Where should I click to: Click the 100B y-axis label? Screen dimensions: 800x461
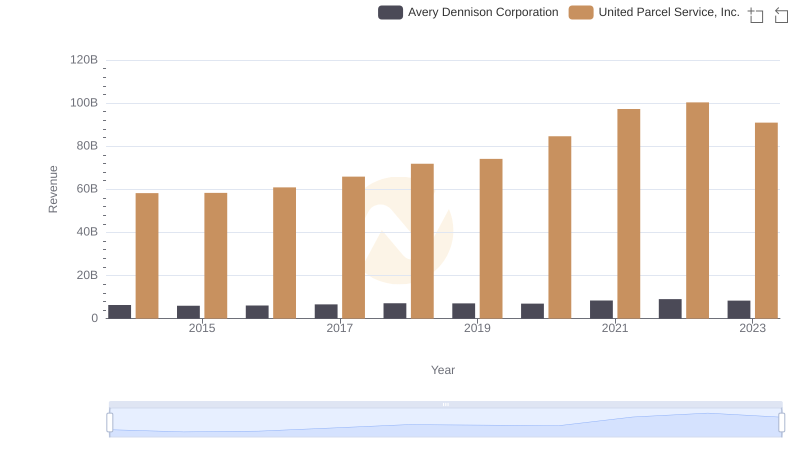[x=84, y=103]
